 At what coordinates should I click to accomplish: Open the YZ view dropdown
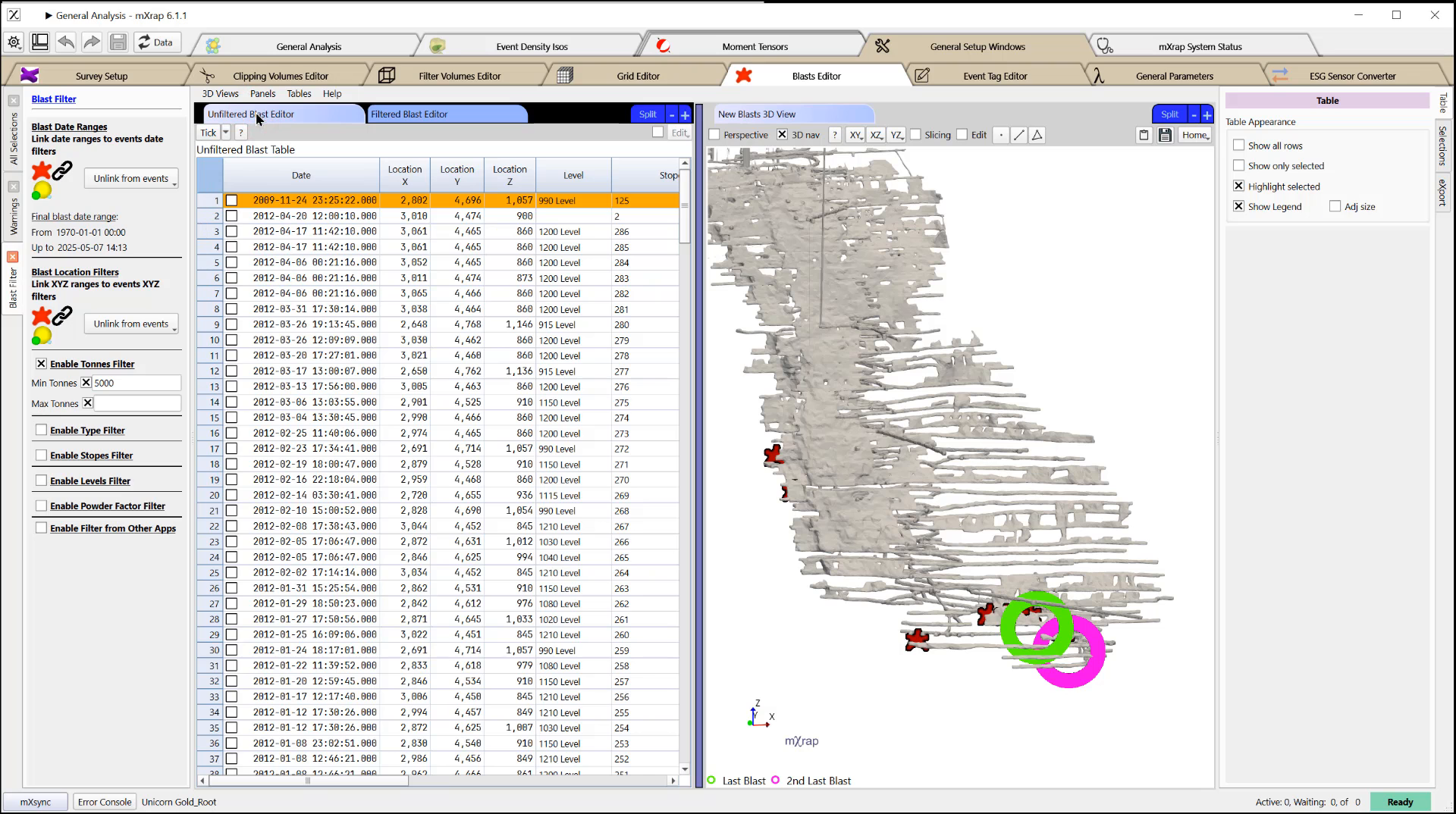897,135
